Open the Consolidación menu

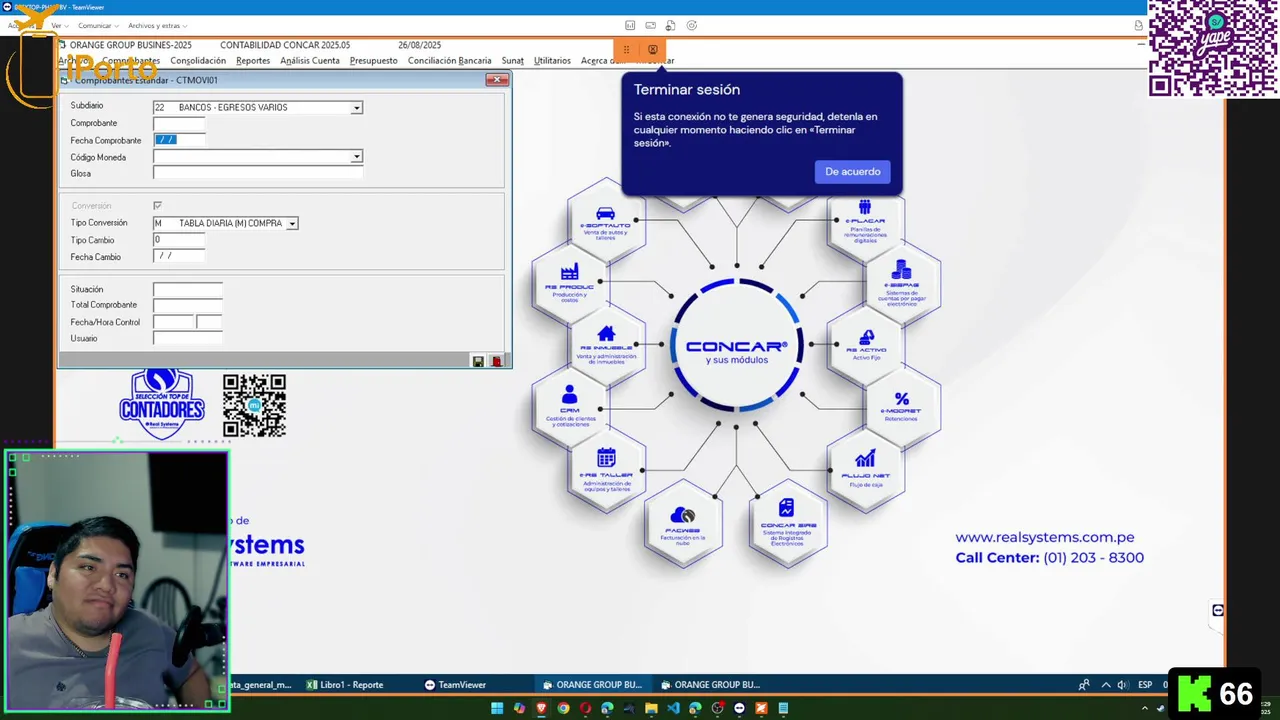(x=198, y=60)
